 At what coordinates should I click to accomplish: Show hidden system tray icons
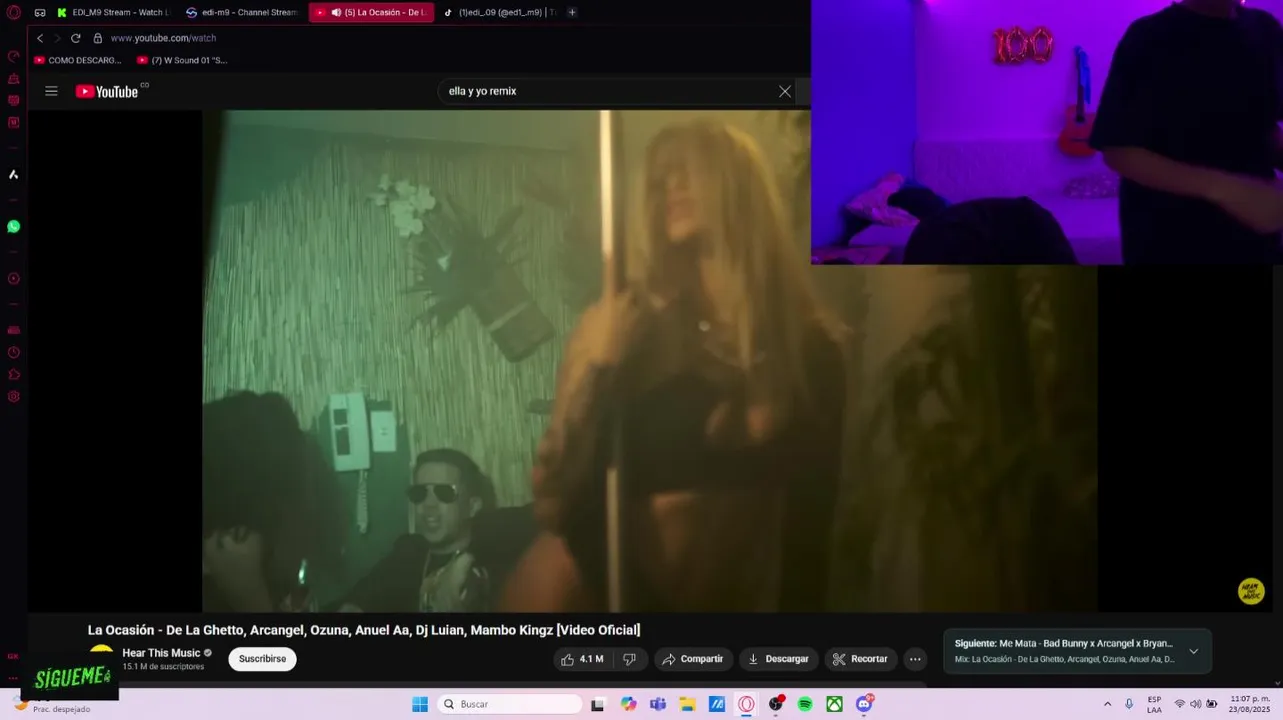[x=1107, y=704]
